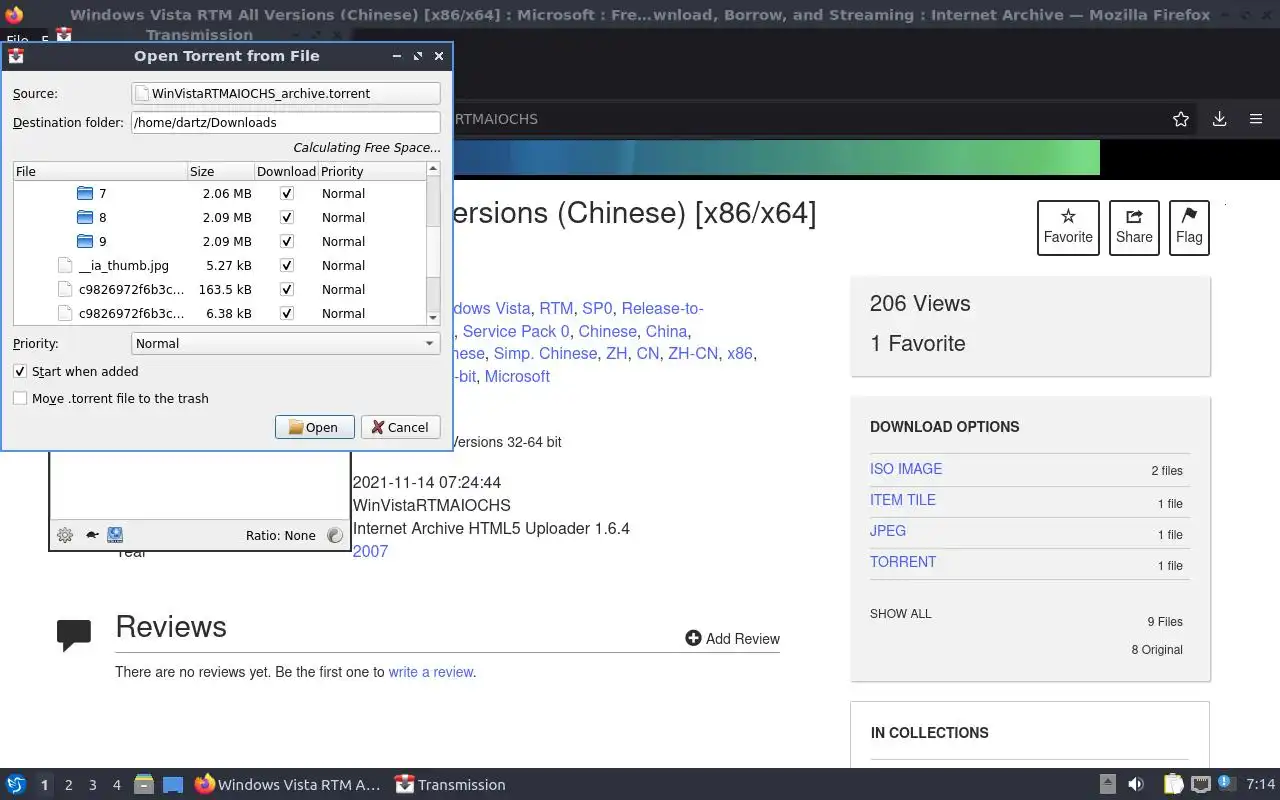Click the Simp. Chinese topic link
Image resolution: width=1280 pixels, height=800 pixels.
[x=545, y=354]
